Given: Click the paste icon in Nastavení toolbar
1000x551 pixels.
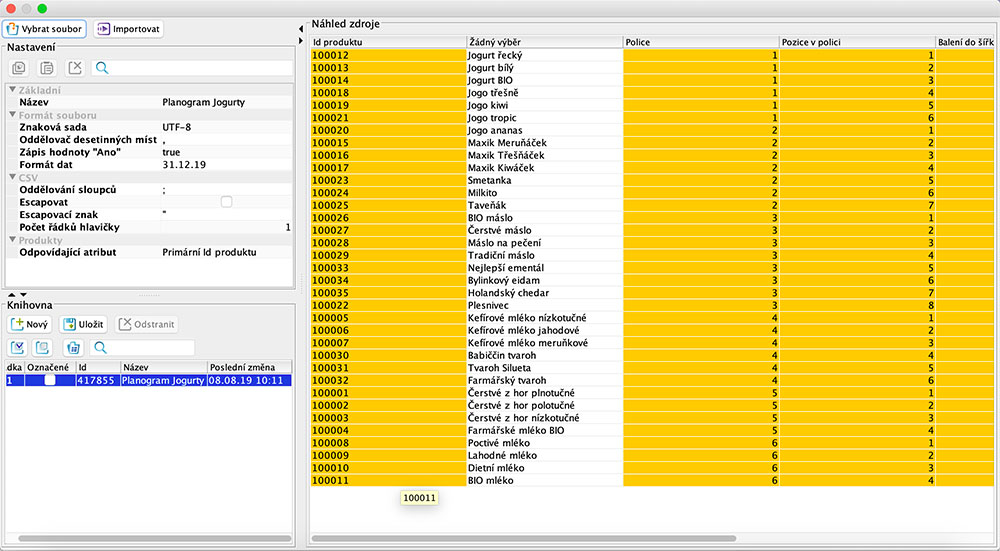Looking at the screenshot, I should pos(46,68).
